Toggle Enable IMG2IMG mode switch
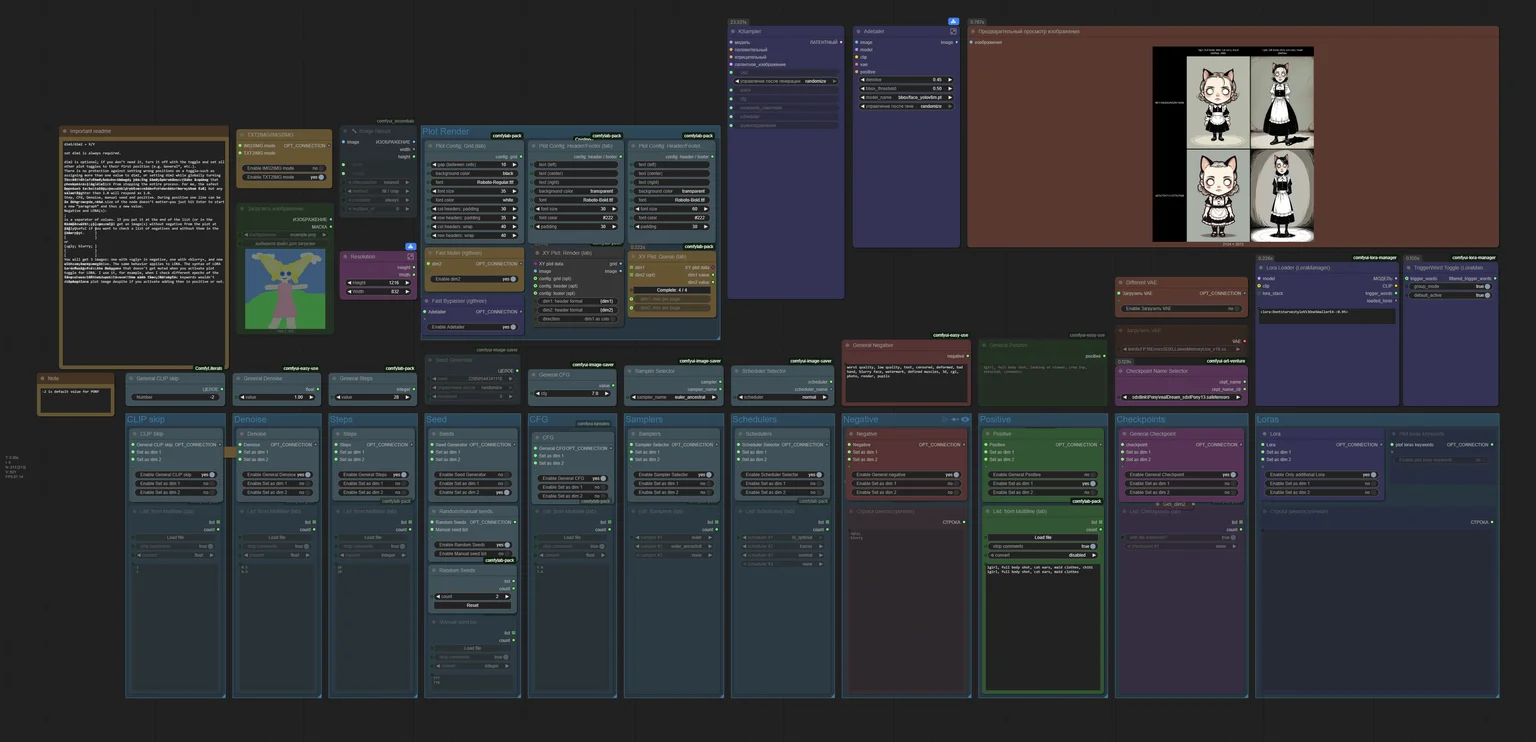 coord(322,168)
